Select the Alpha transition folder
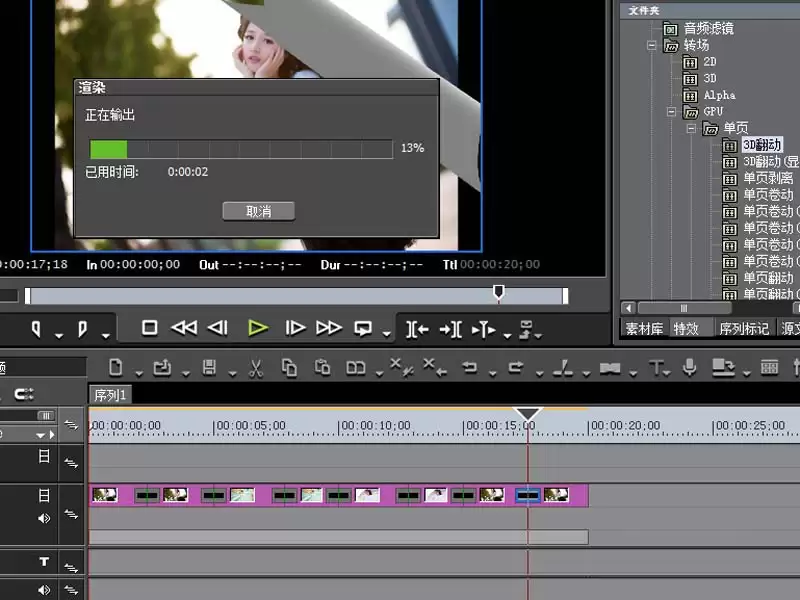This screenshot has height=600, width=800. click(x=719, y=95)
